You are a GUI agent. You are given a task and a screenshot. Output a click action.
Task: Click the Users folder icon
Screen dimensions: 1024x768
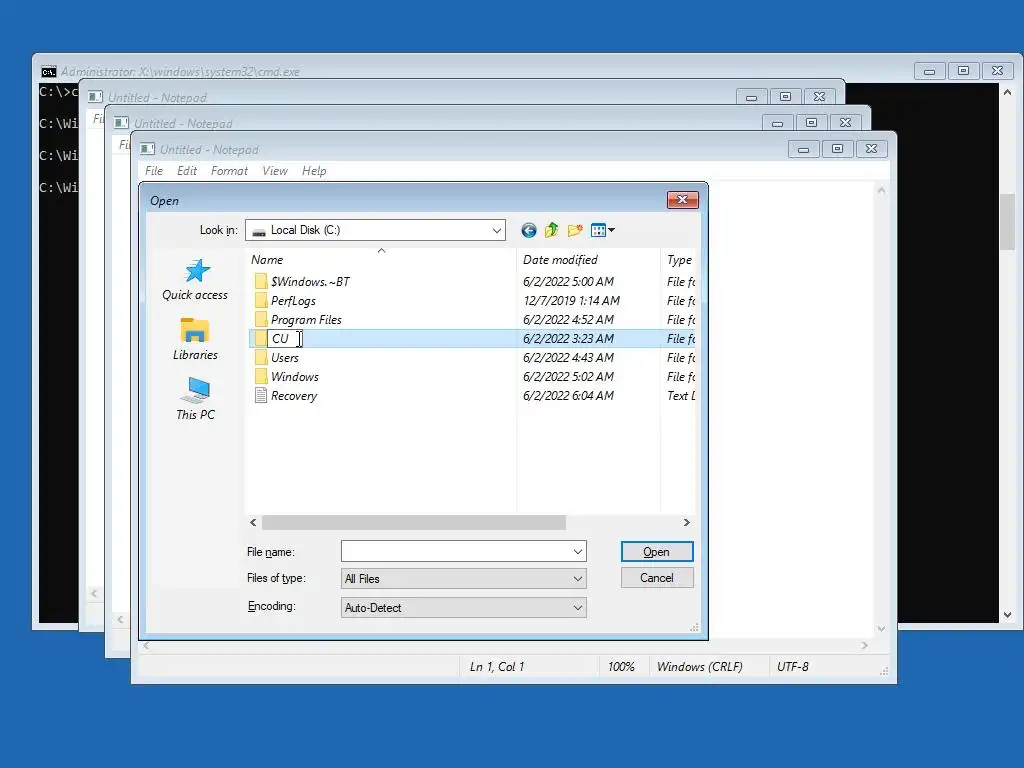(261, 357)
